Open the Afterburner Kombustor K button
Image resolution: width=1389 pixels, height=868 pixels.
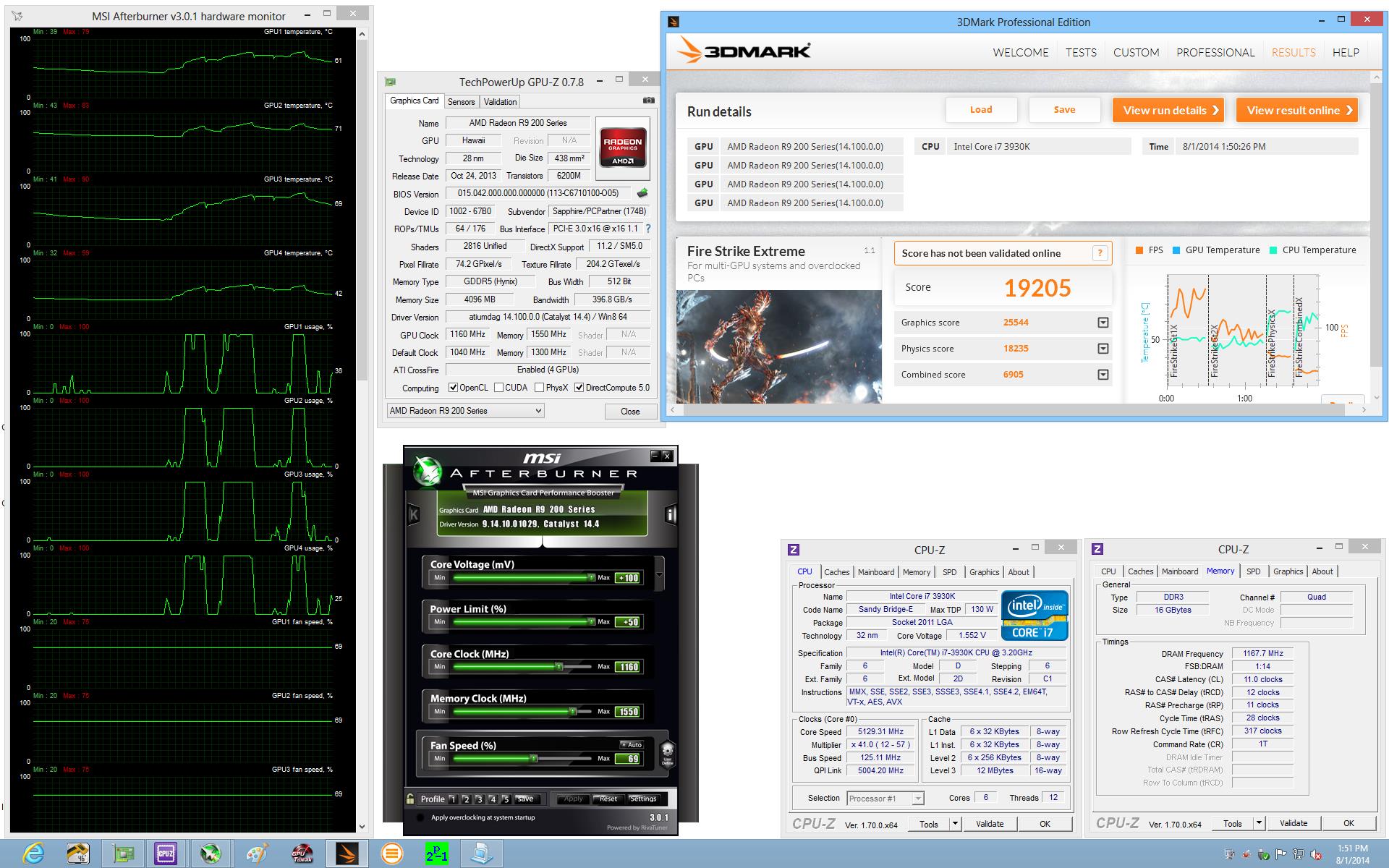tap(413, 515)
